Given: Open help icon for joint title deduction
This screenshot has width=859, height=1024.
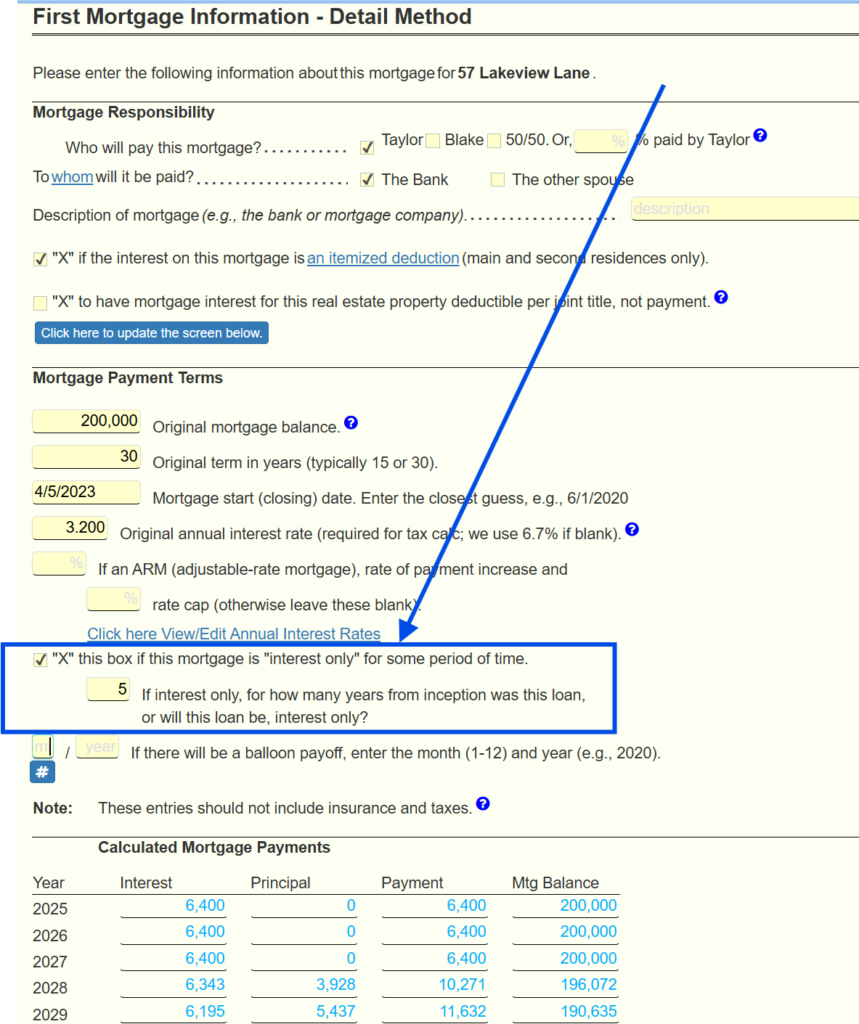Looking at the screenshot, I should (721, 298).
